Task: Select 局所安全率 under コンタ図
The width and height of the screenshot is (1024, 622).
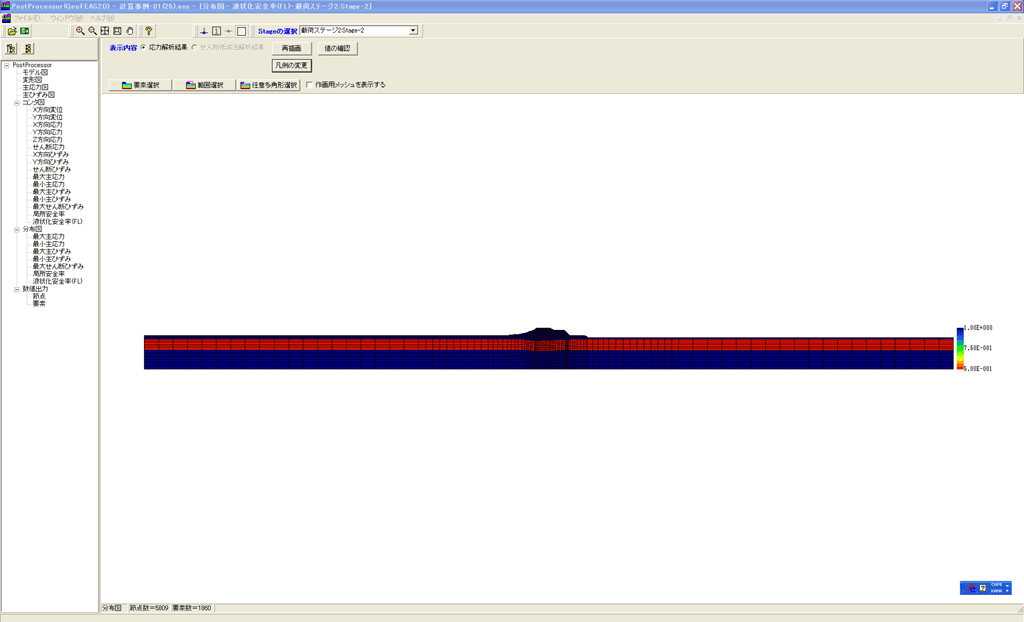Action: [48, 214]
